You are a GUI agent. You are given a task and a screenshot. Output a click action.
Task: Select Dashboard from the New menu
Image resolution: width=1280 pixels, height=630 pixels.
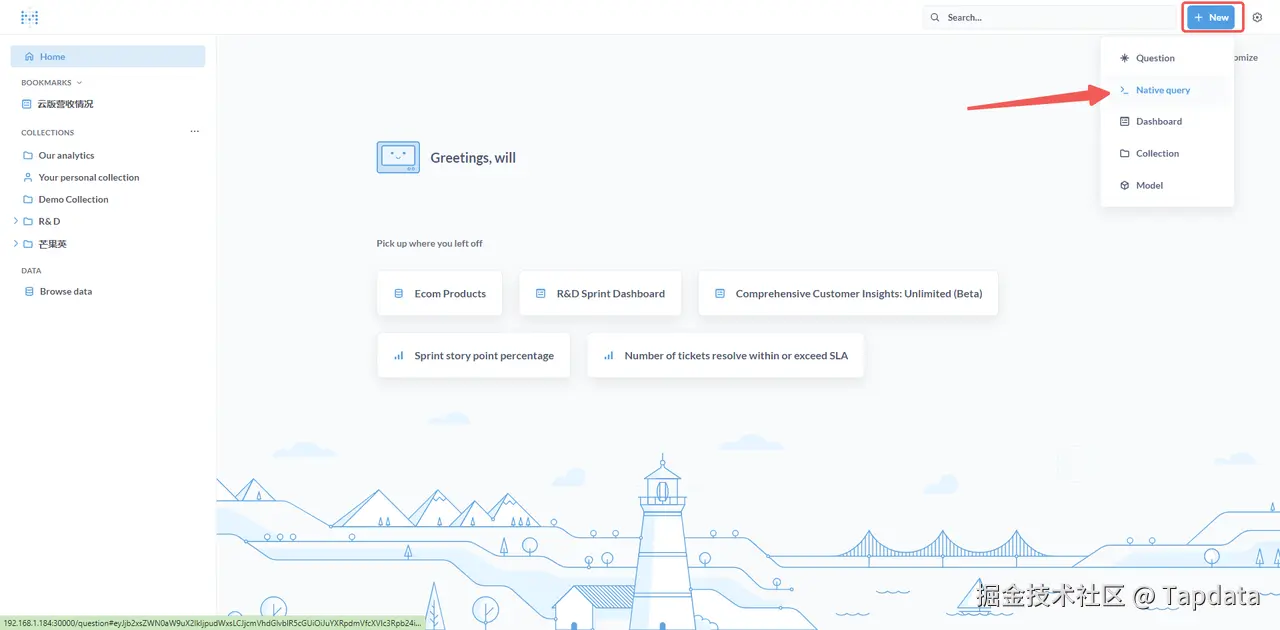click(x=1167, y=122)
